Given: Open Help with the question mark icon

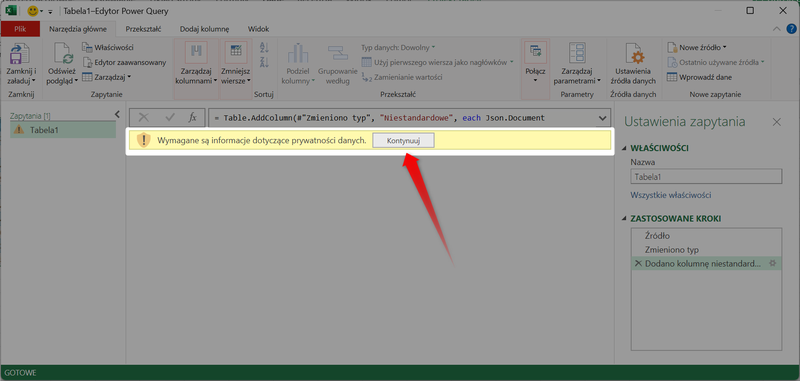Looking at the screenshot, I should coord(791,30).
